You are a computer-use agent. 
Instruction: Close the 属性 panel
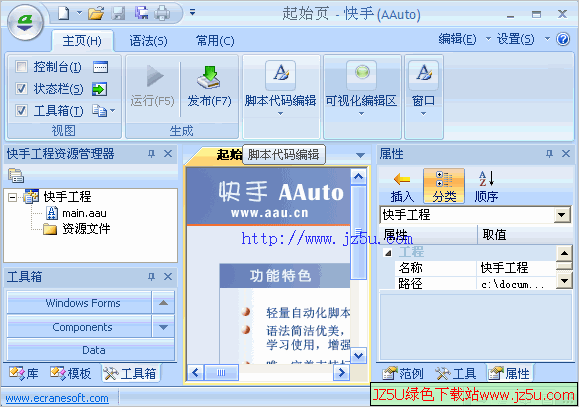pyautogui.click(x=566, y=154)
